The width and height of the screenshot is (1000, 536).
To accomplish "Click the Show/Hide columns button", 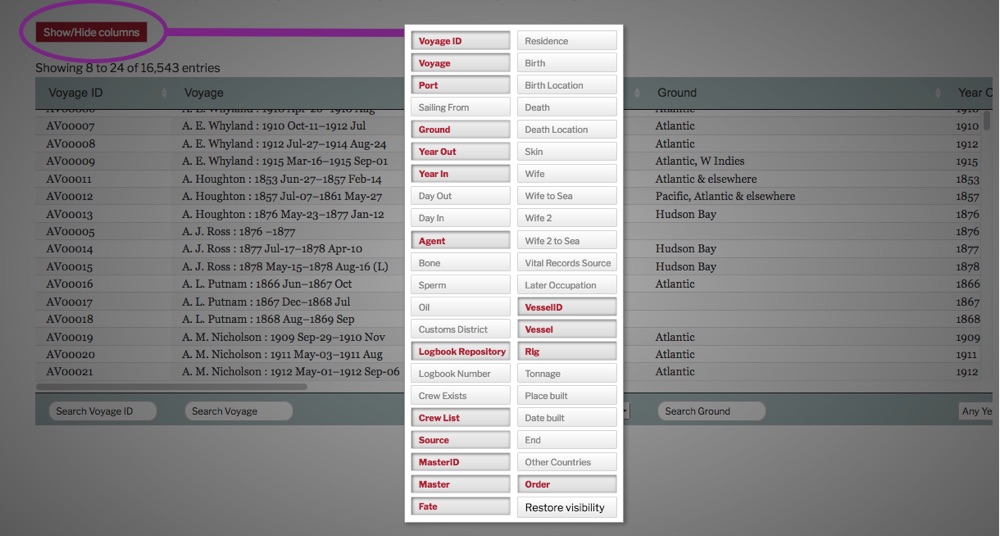I will (x=91, y=32).
